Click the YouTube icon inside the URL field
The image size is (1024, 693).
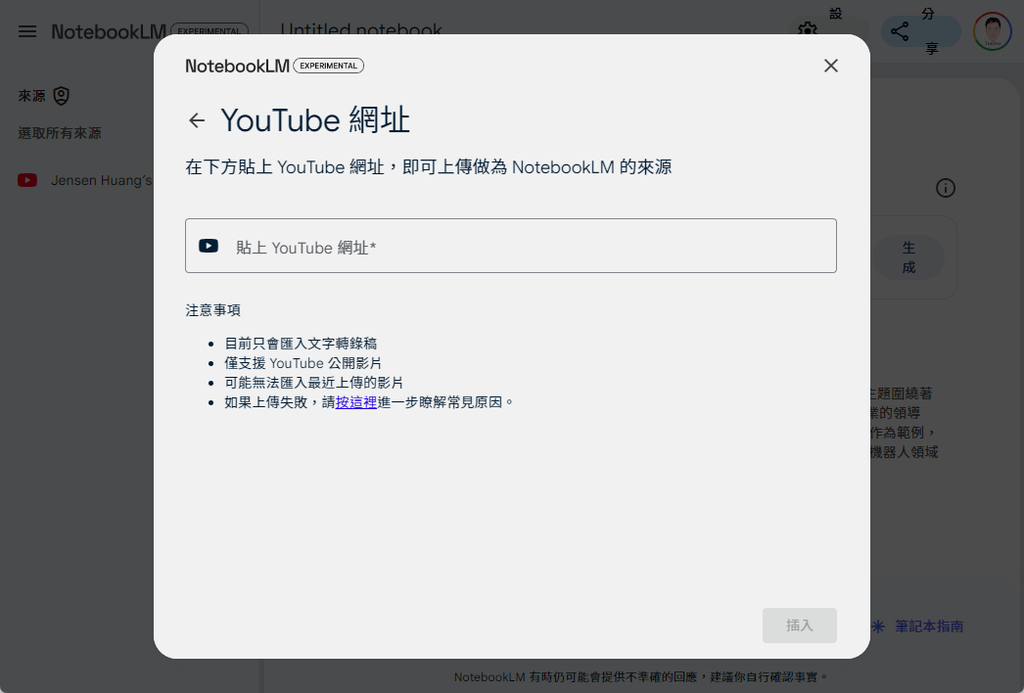coord(208,246)
